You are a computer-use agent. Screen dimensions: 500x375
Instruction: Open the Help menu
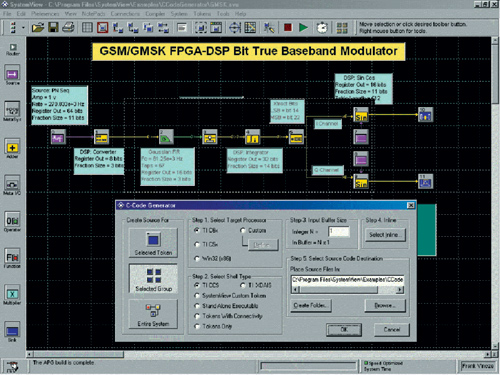240,14
